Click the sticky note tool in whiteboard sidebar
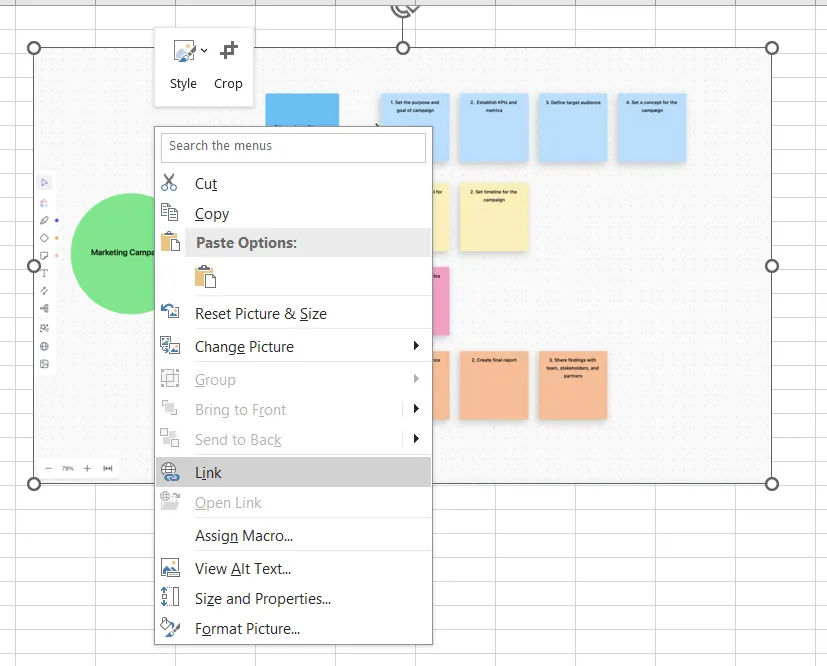Viewport: 827px width, 666px height. click(44, 256)
